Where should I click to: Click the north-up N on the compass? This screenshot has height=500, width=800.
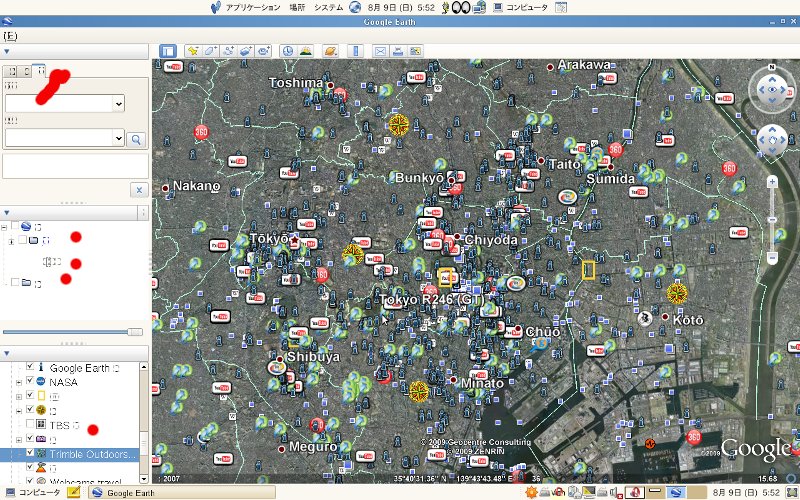click(772, 67)
